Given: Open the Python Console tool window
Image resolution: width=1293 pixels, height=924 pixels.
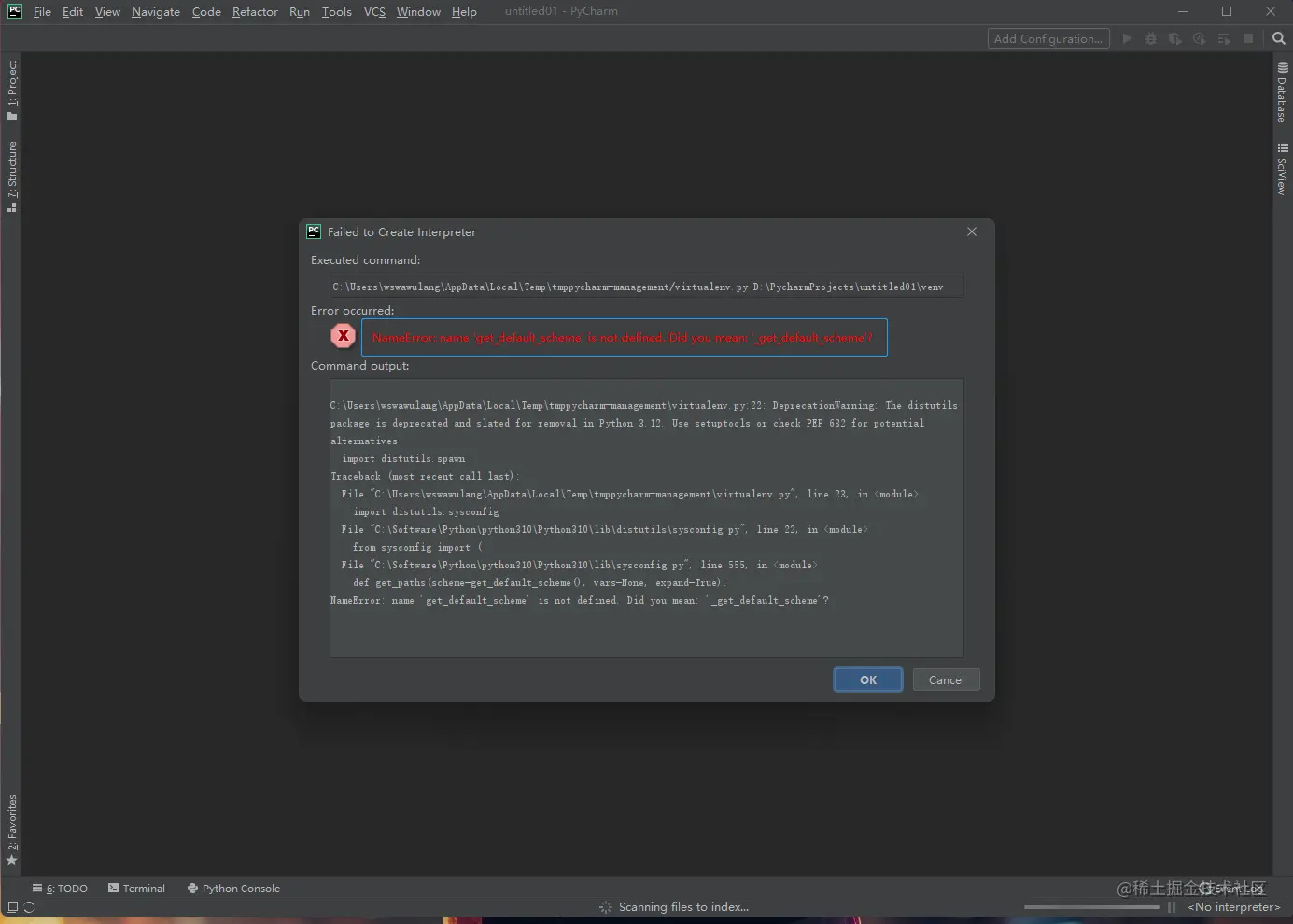Looking at the screenshot, I should pos(233,889).
